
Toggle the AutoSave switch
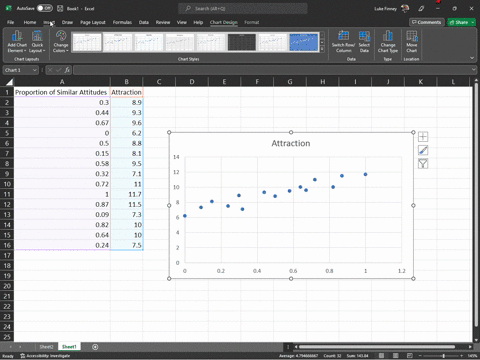pos(45,8)
